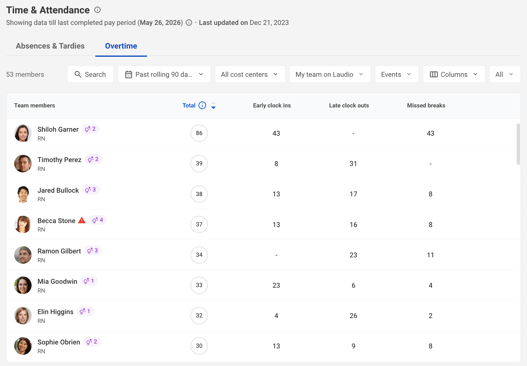This screenshot has height=366, width=527.
Task: Open the Past rolling 90 days dropdown
Action: pyautogui.click(x=164, y=74)
